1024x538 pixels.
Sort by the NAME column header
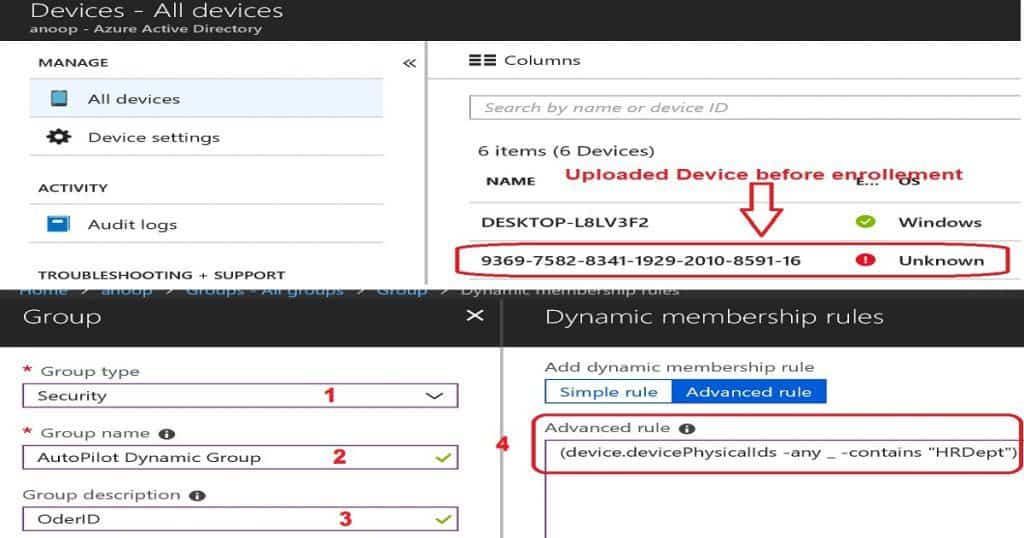511,181
